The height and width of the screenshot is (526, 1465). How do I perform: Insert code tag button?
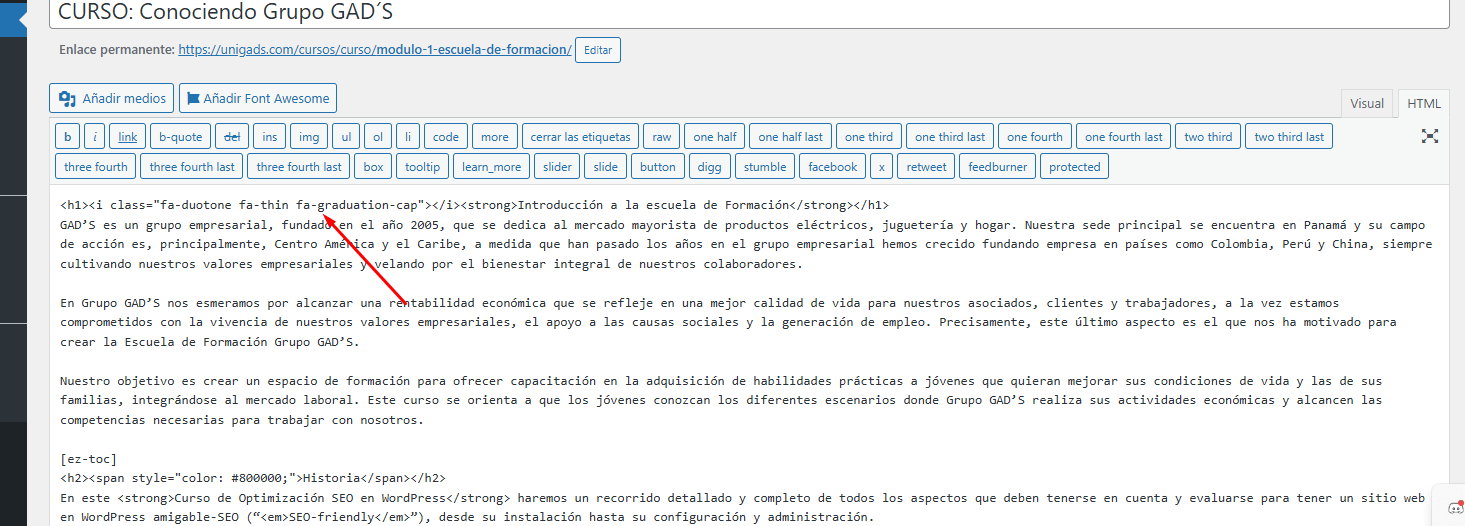tap(446, 137)
